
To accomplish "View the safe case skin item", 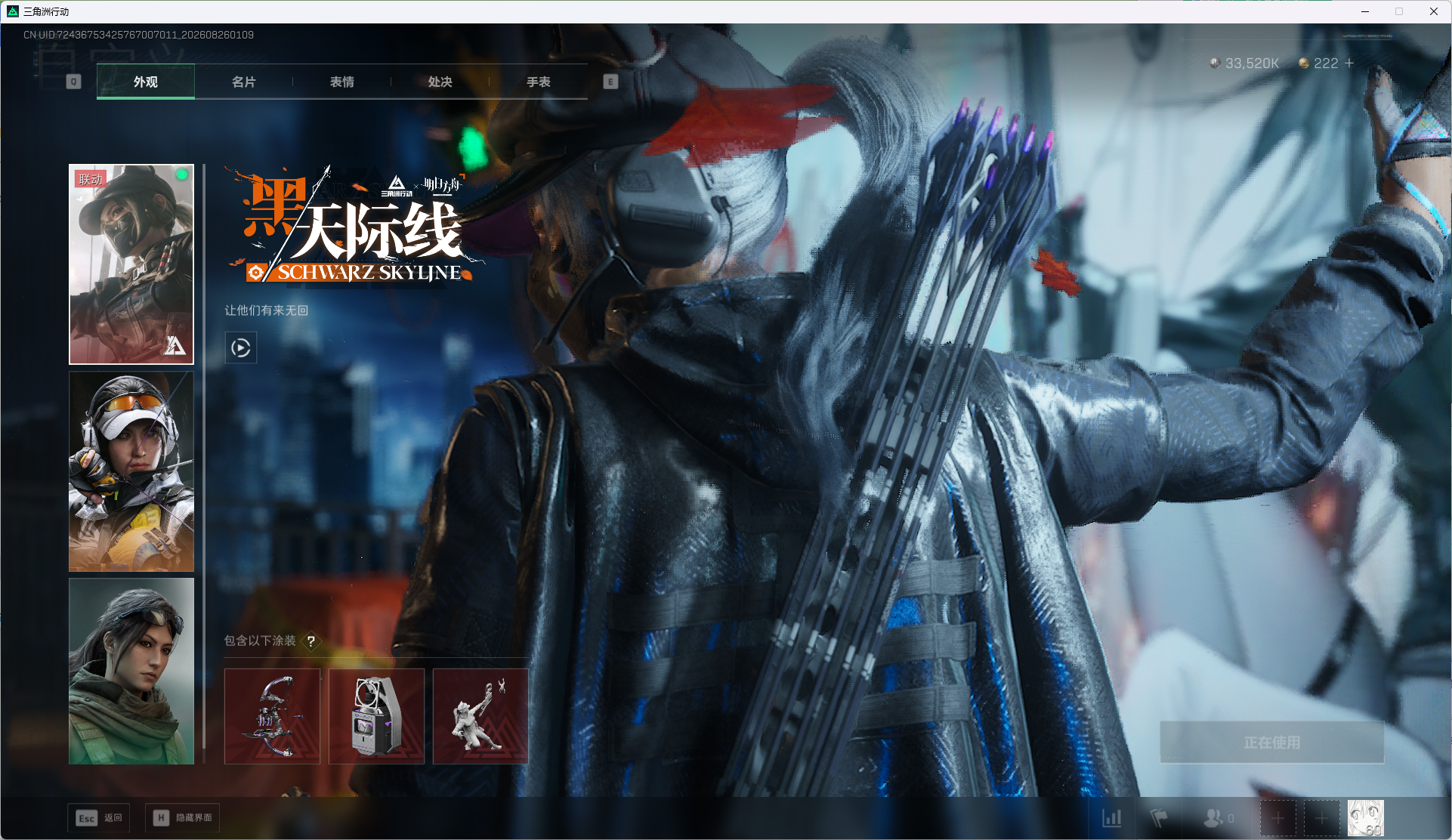I will pos(376,716).
